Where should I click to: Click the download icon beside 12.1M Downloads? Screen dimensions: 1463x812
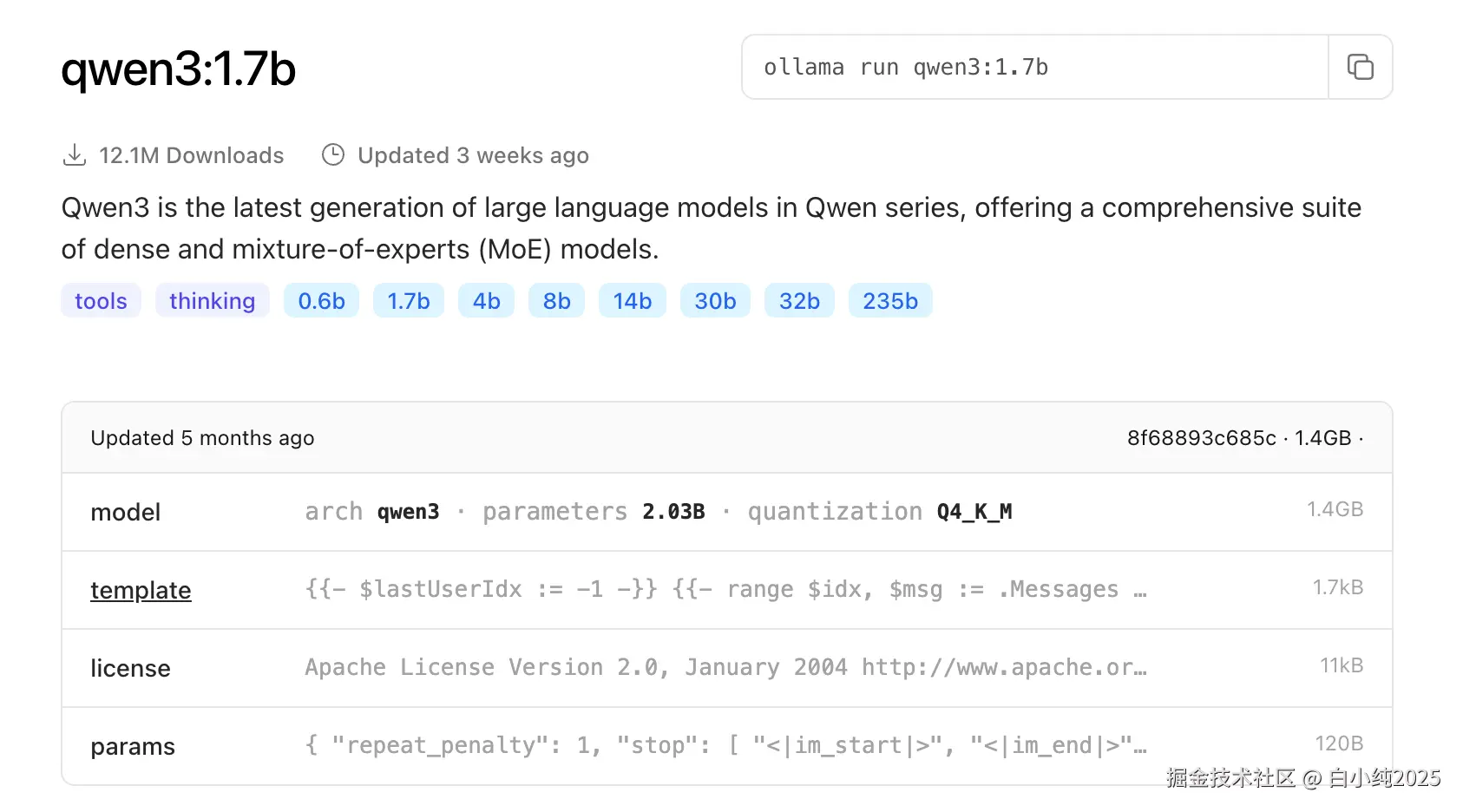click(75, 155)
